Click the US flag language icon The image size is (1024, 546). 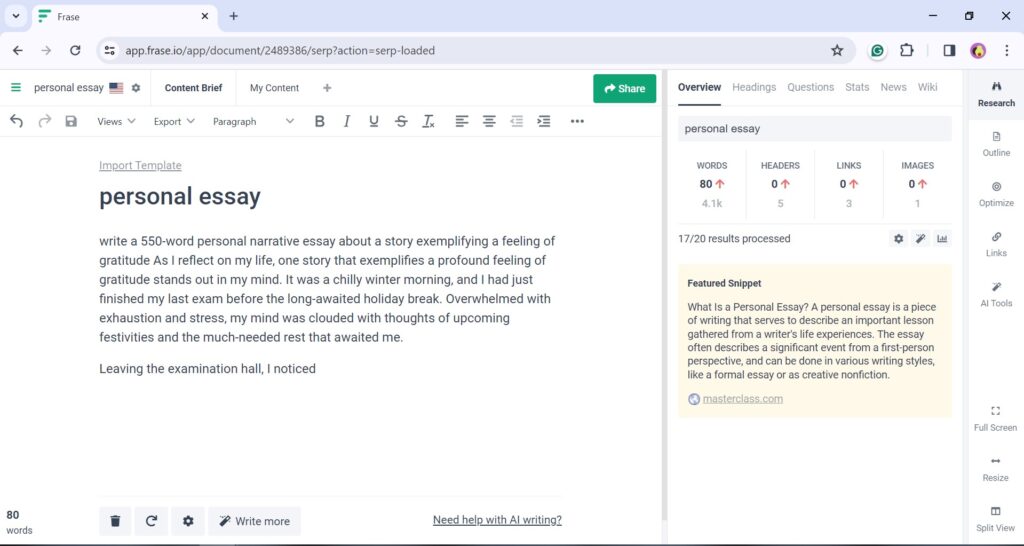click(116, 88)
